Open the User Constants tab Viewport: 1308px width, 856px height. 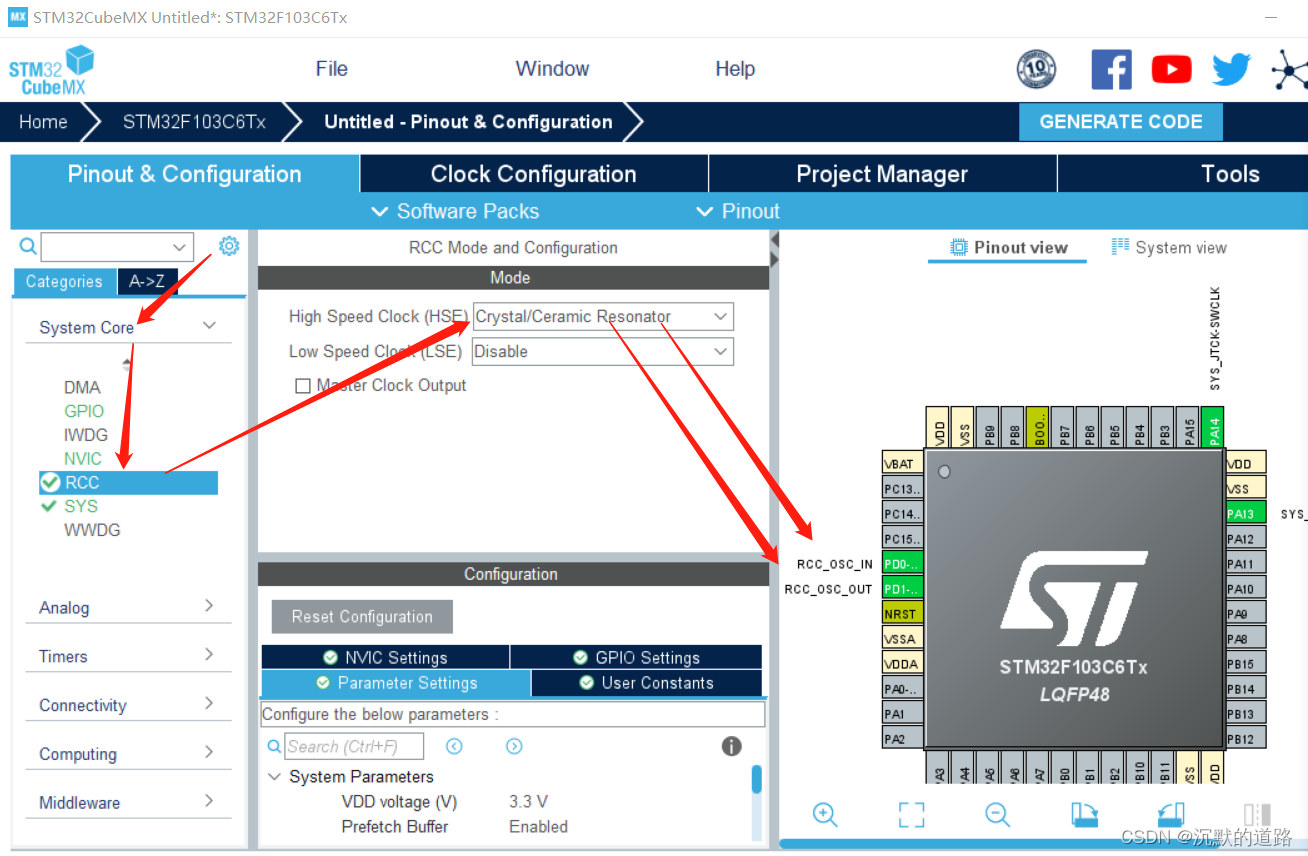coord(647,683)
